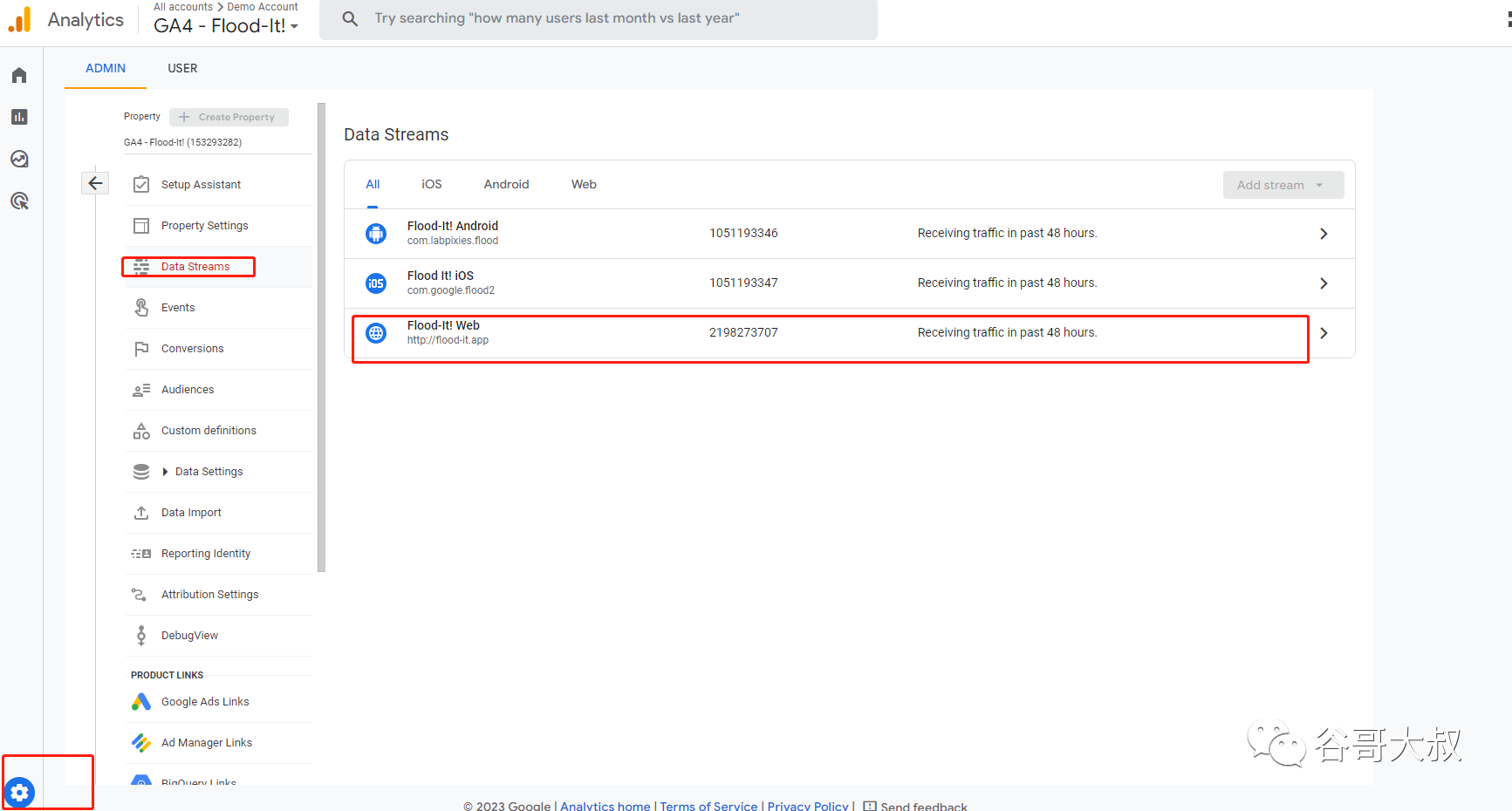
Task: Switch to the USER tab
Action: pos(182,68)
